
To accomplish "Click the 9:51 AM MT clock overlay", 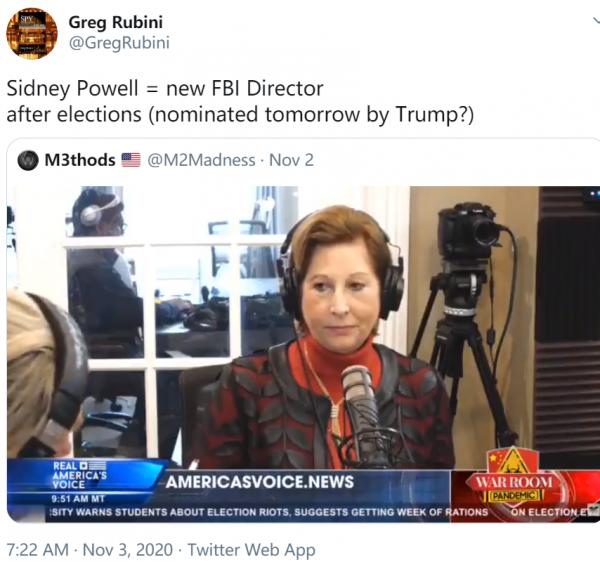I will pyautogui.click(x=78, y=499).
